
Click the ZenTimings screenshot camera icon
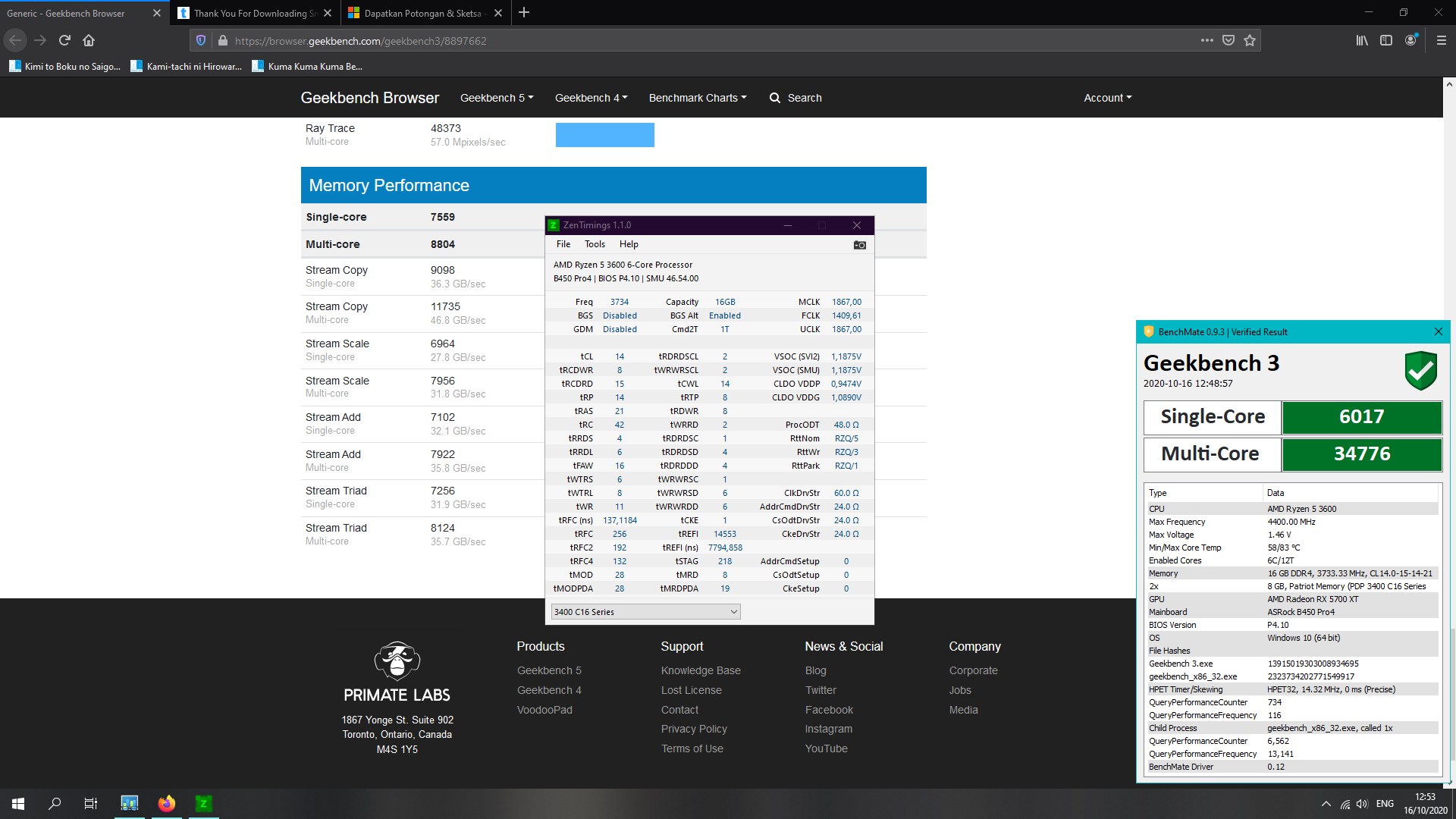click(859, 245)
